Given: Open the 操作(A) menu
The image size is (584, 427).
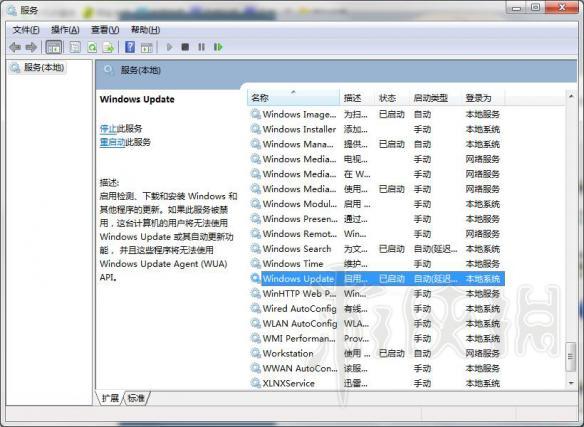Looking at the screenshot, I should pos(65,30).
